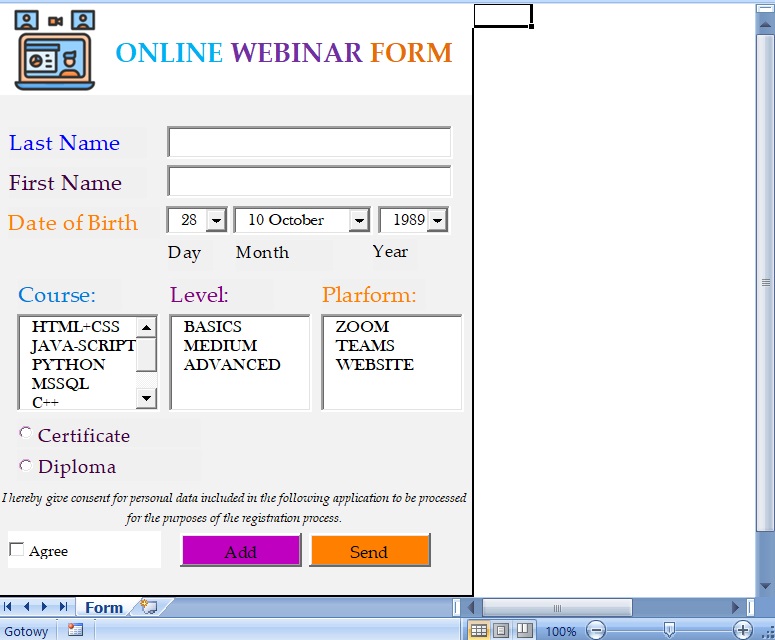Screen dimensions: 775x640
Task: Select the Certificate radio button
Action: [x=25, y=433]
